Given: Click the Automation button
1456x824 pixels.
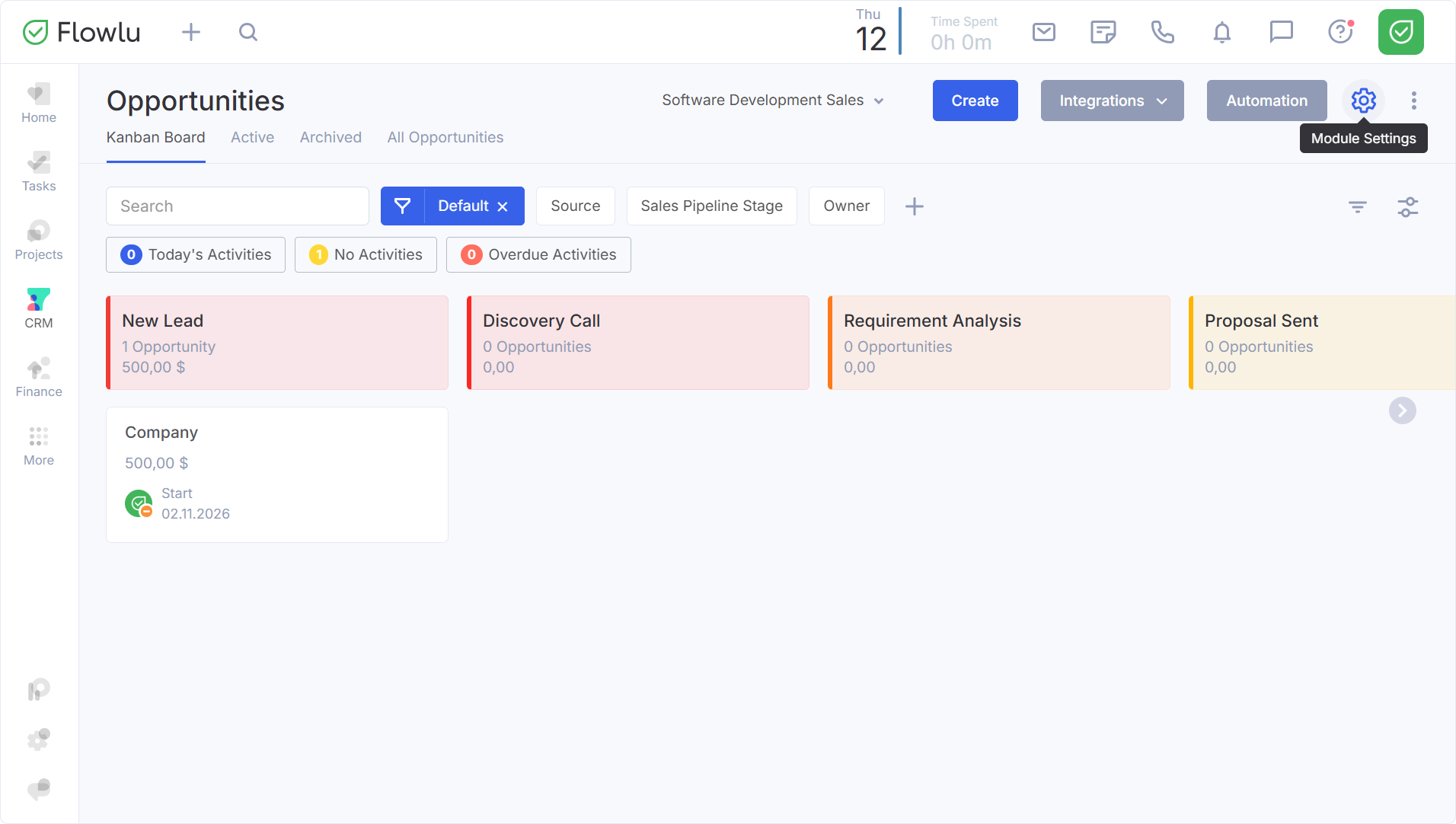Looking at the screenshot, I should pyautogui.click(x=1266, y=101).
